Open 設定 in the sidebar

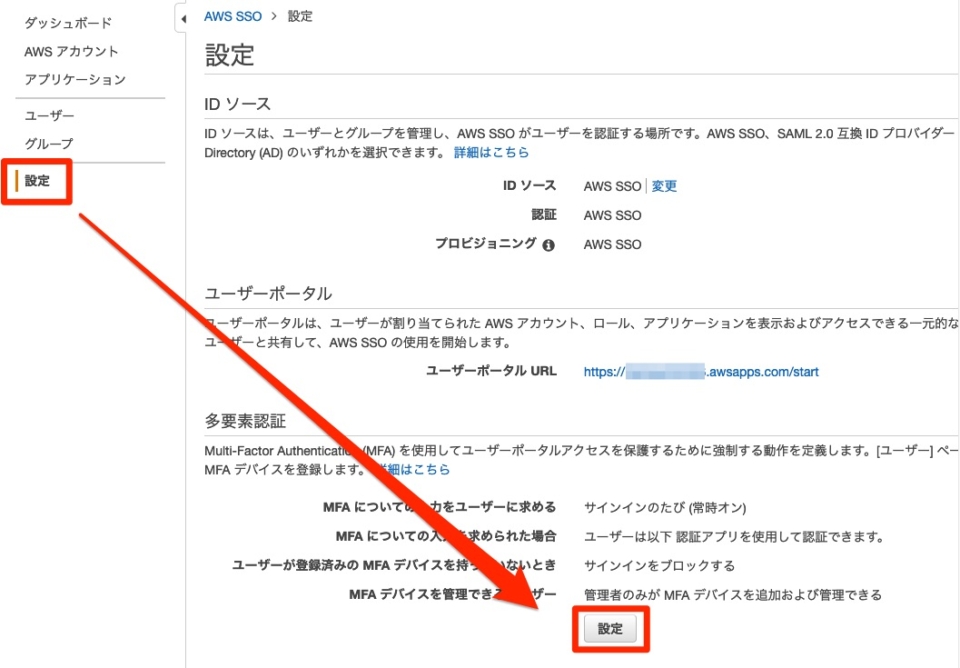pos(37,181)
